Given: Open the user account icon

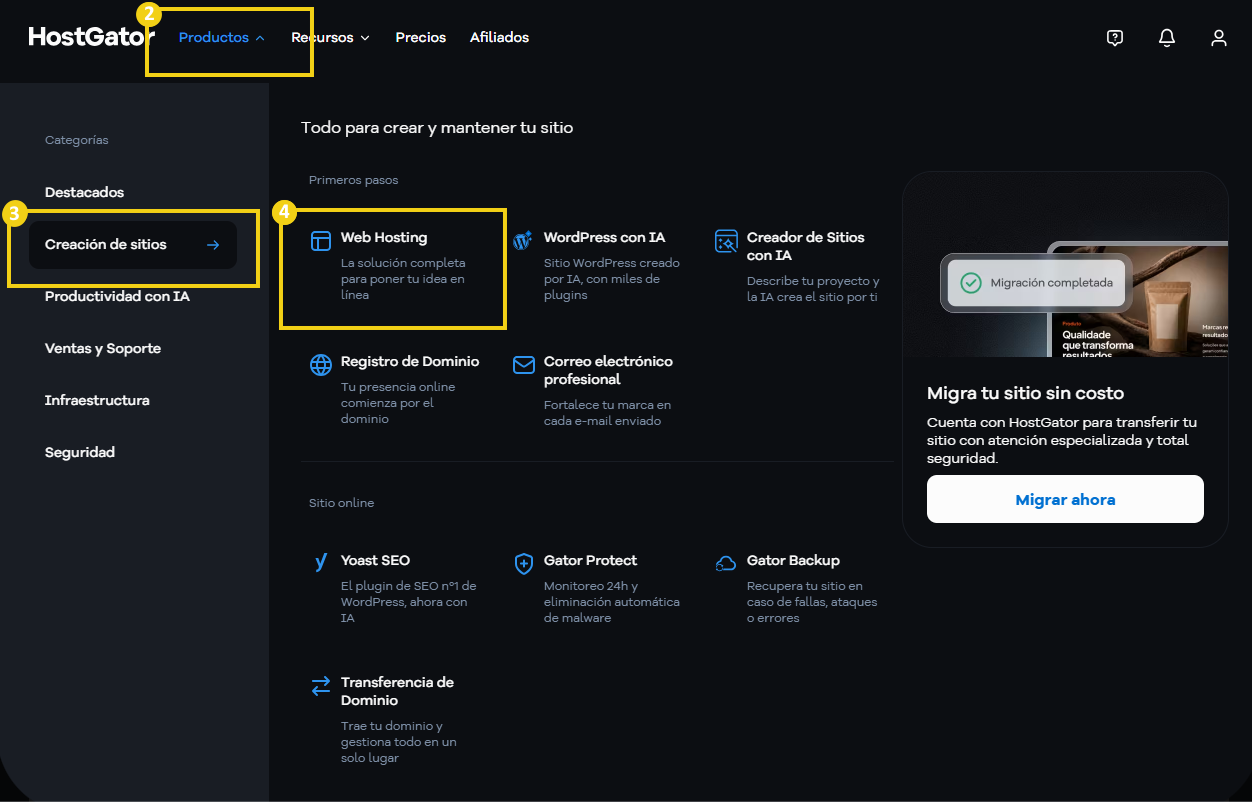Looking at the screenshot, I should [x=1218, y=38].
